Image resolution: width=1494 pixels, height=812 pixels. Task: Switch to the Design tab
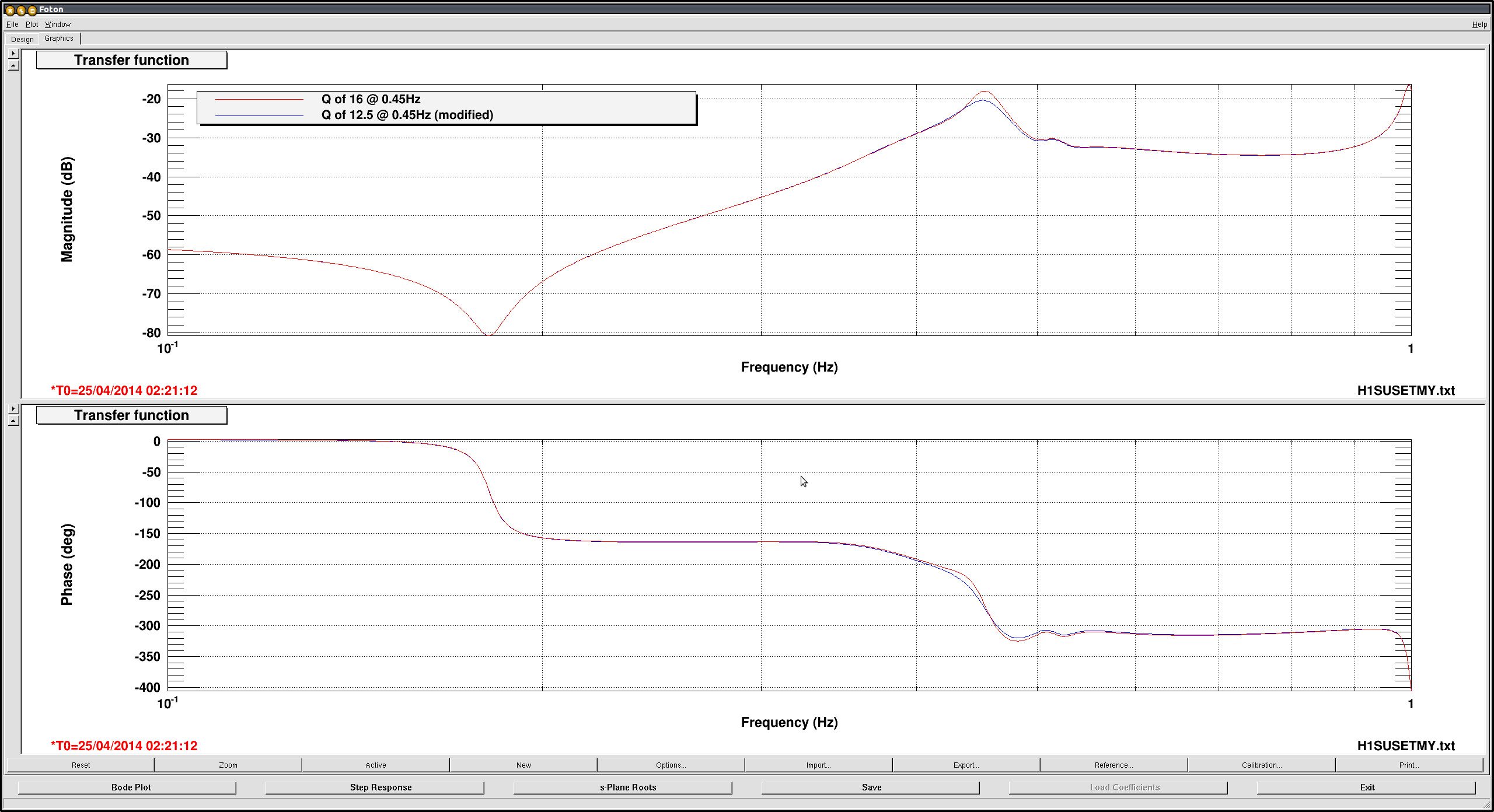click(22, 39)
